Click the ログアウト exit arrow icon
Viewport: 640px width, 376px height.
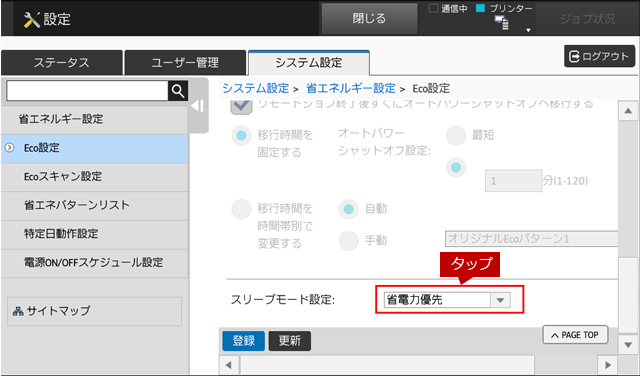pyautogui.click(x=574, y=57)
